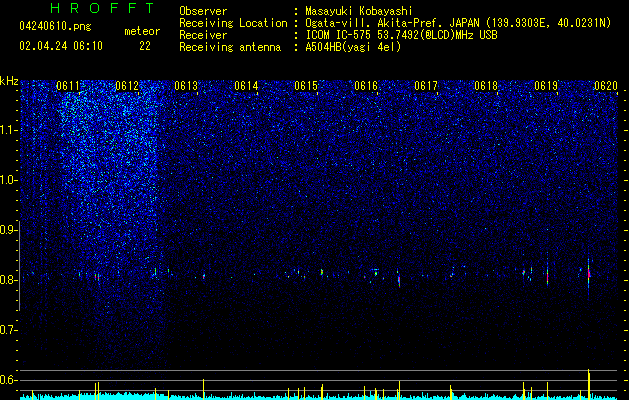Click the date stamp 02.04.24 06:10
The height and width of the screenshot is (400, 629).
coord(61,46)
